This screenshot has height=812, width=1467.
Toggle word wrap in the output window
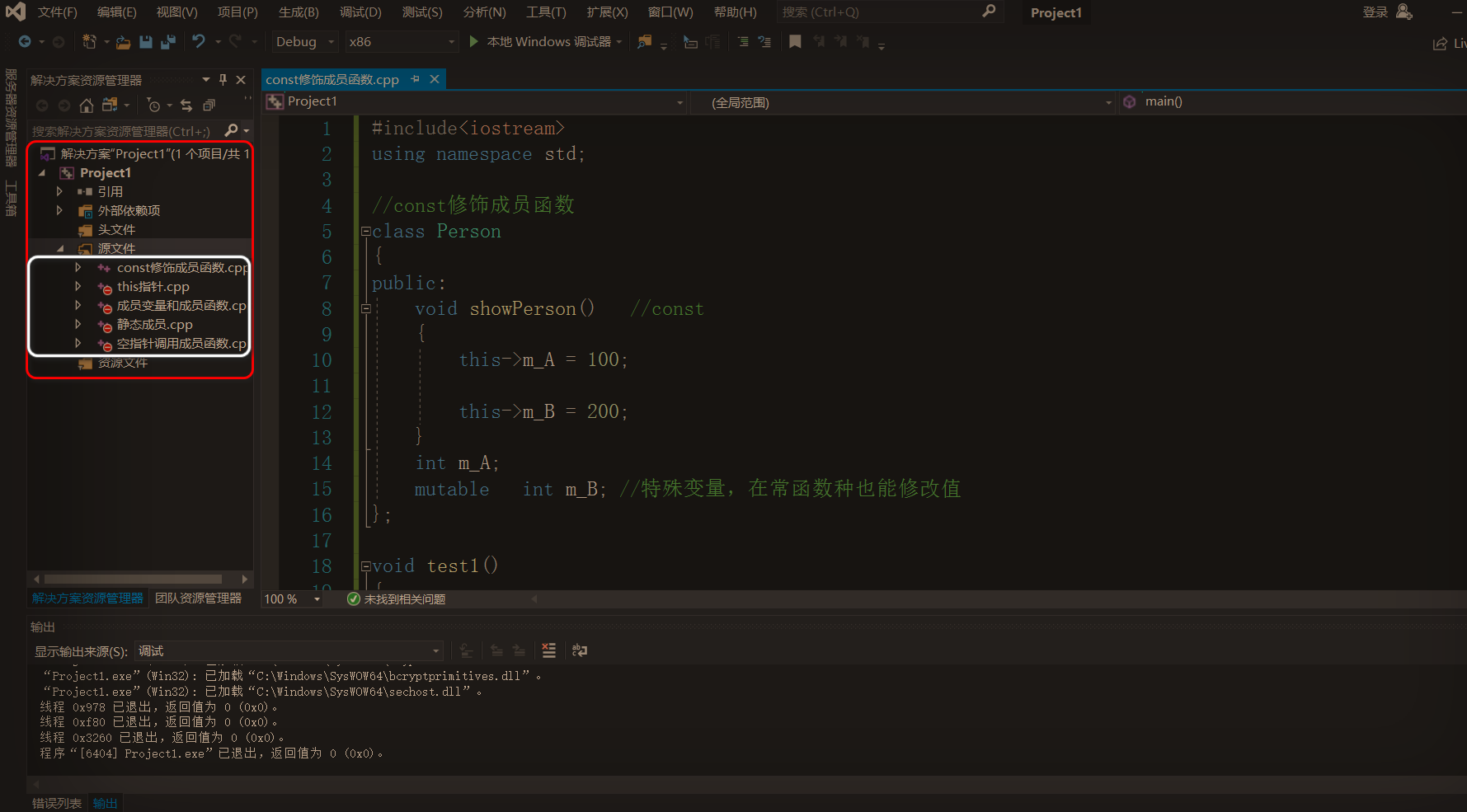(580, 650)
